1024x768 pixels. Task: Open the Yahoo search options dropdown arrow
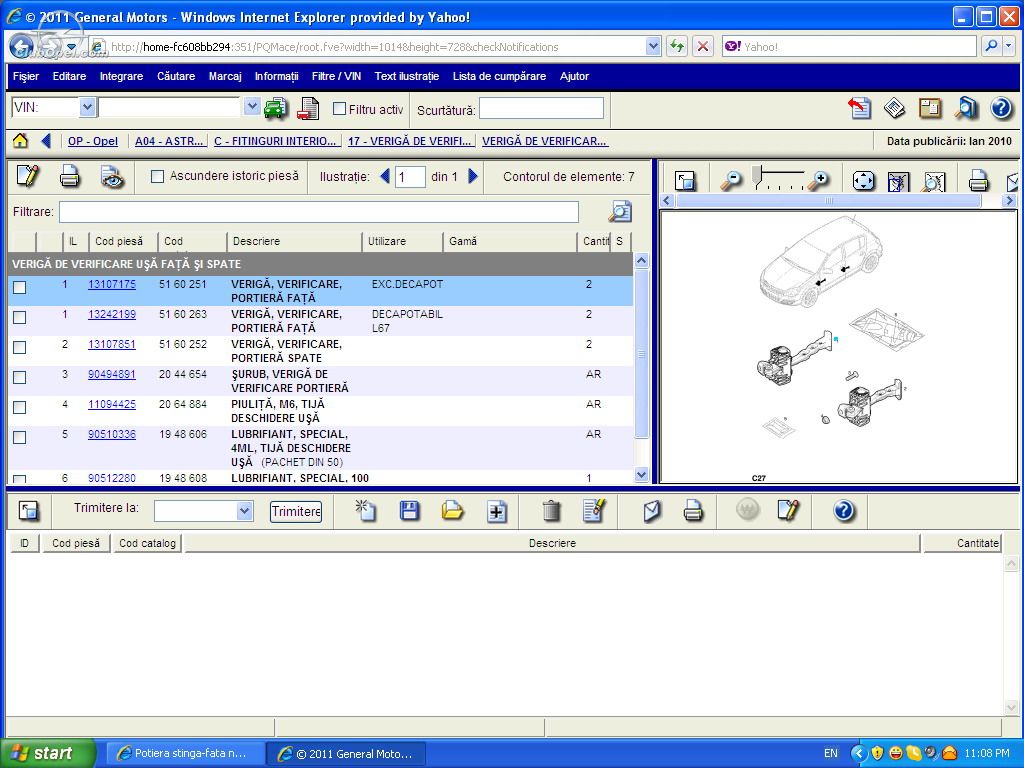1008,46
